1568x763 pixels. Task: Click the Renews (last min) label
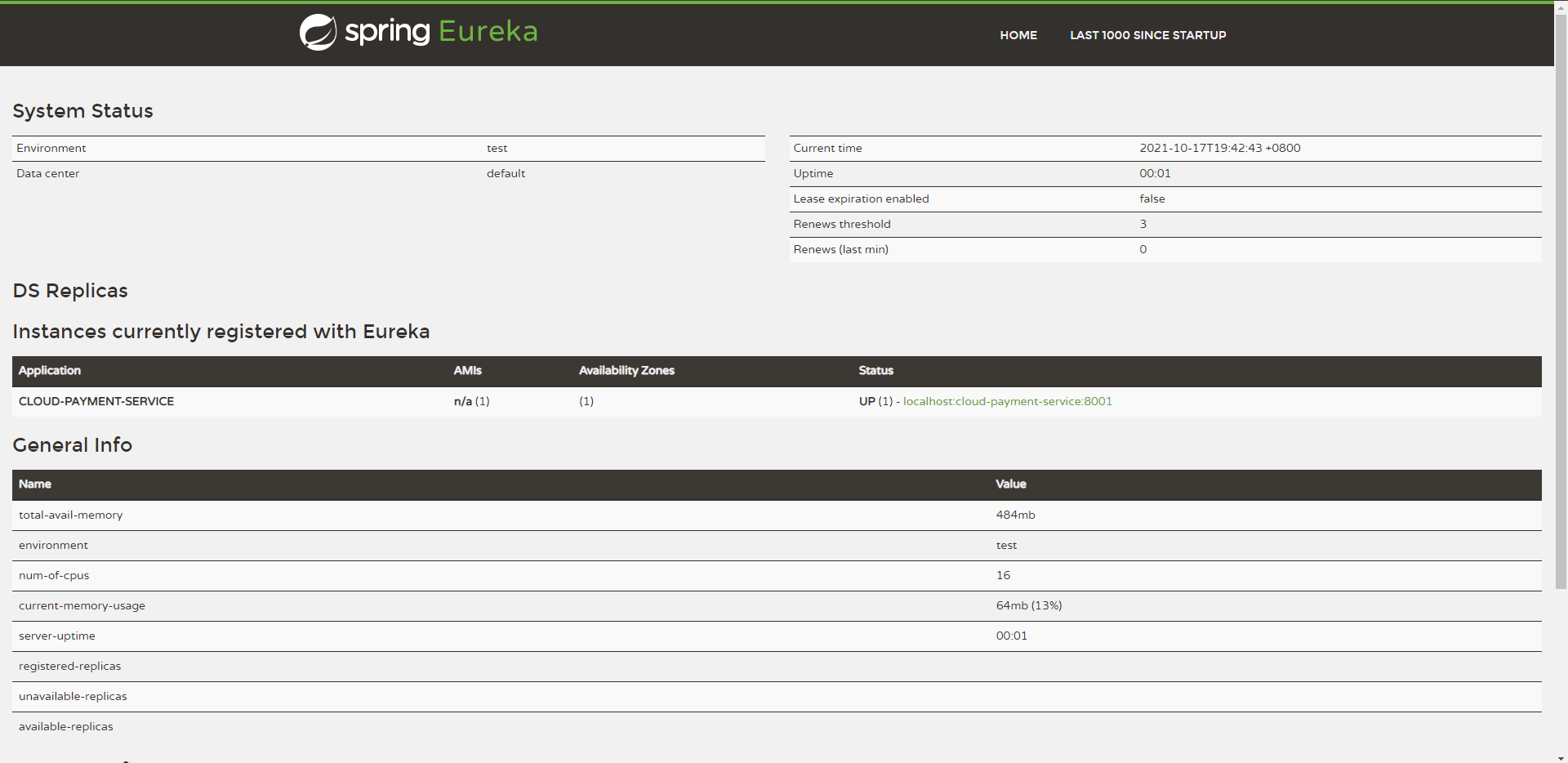click(841, 249)
